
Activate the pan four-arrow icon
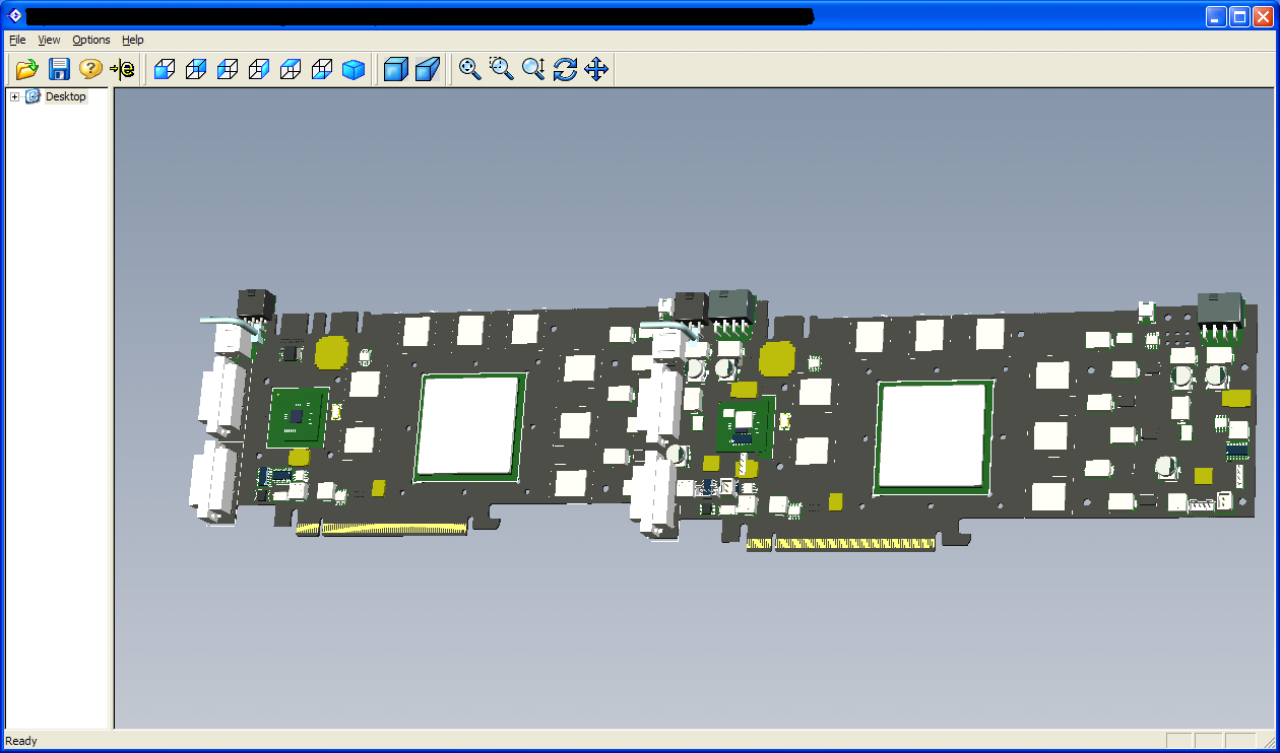coord(596,69)
